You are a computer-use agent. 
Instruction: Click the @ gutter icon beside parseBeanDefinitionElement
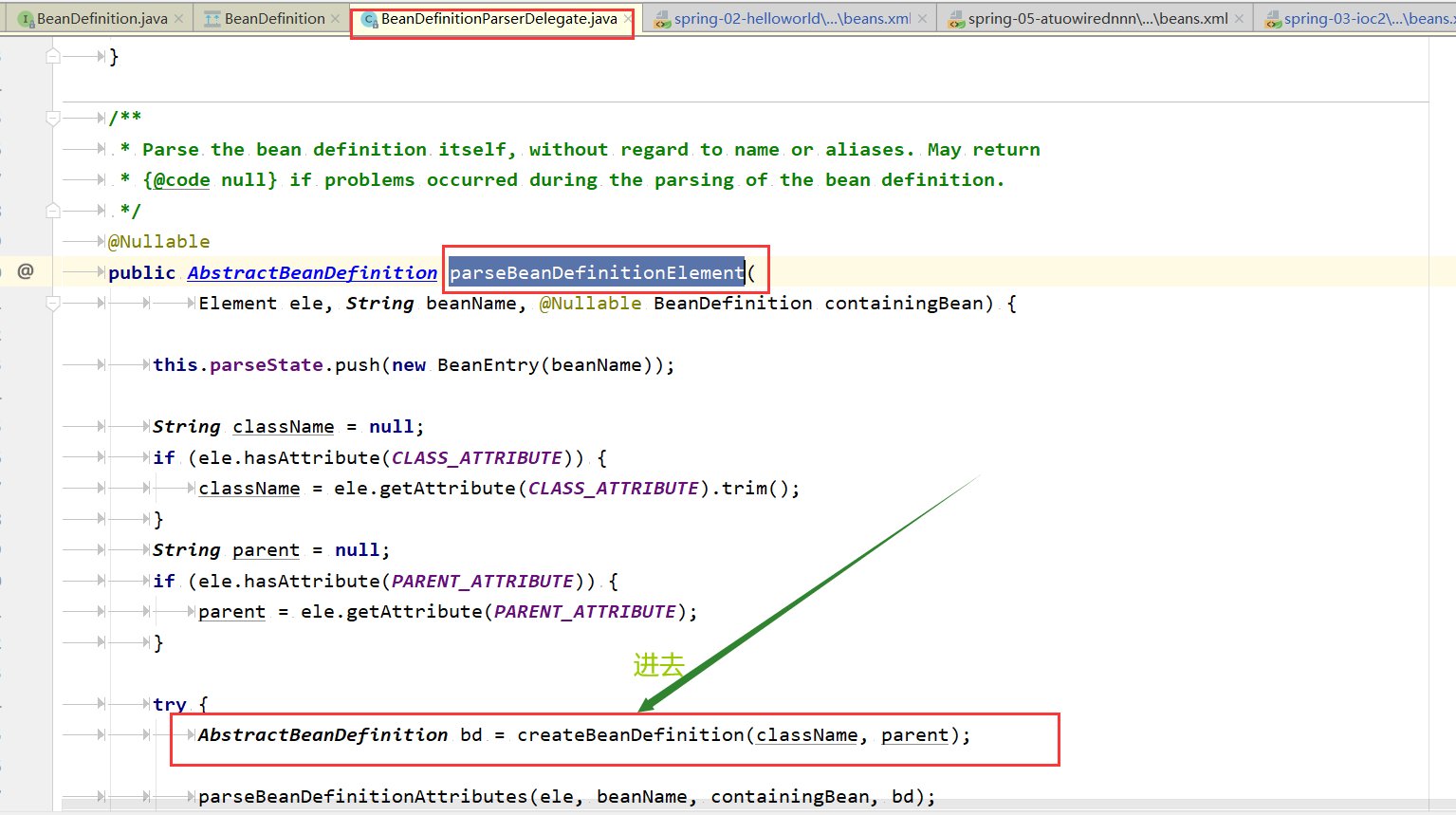[x=26, y=271]
